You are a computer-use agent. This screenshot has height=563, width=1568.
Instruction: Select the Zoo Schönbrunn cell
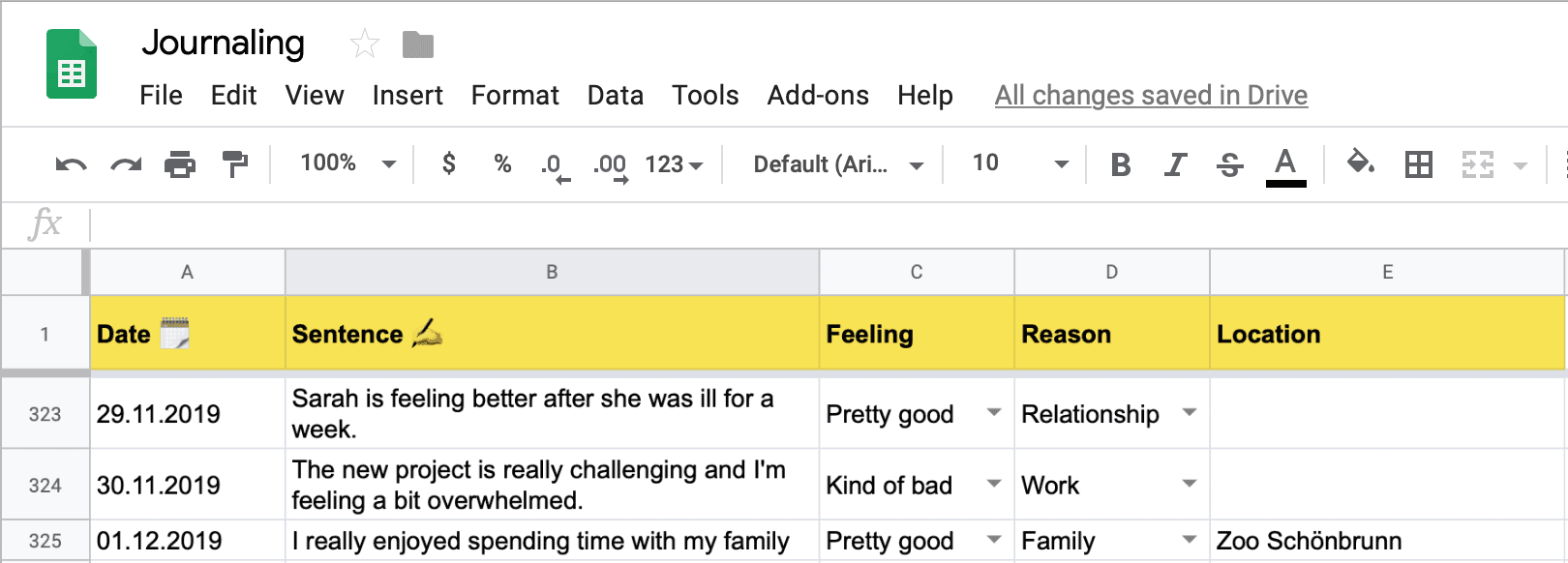pos(1388,541)
